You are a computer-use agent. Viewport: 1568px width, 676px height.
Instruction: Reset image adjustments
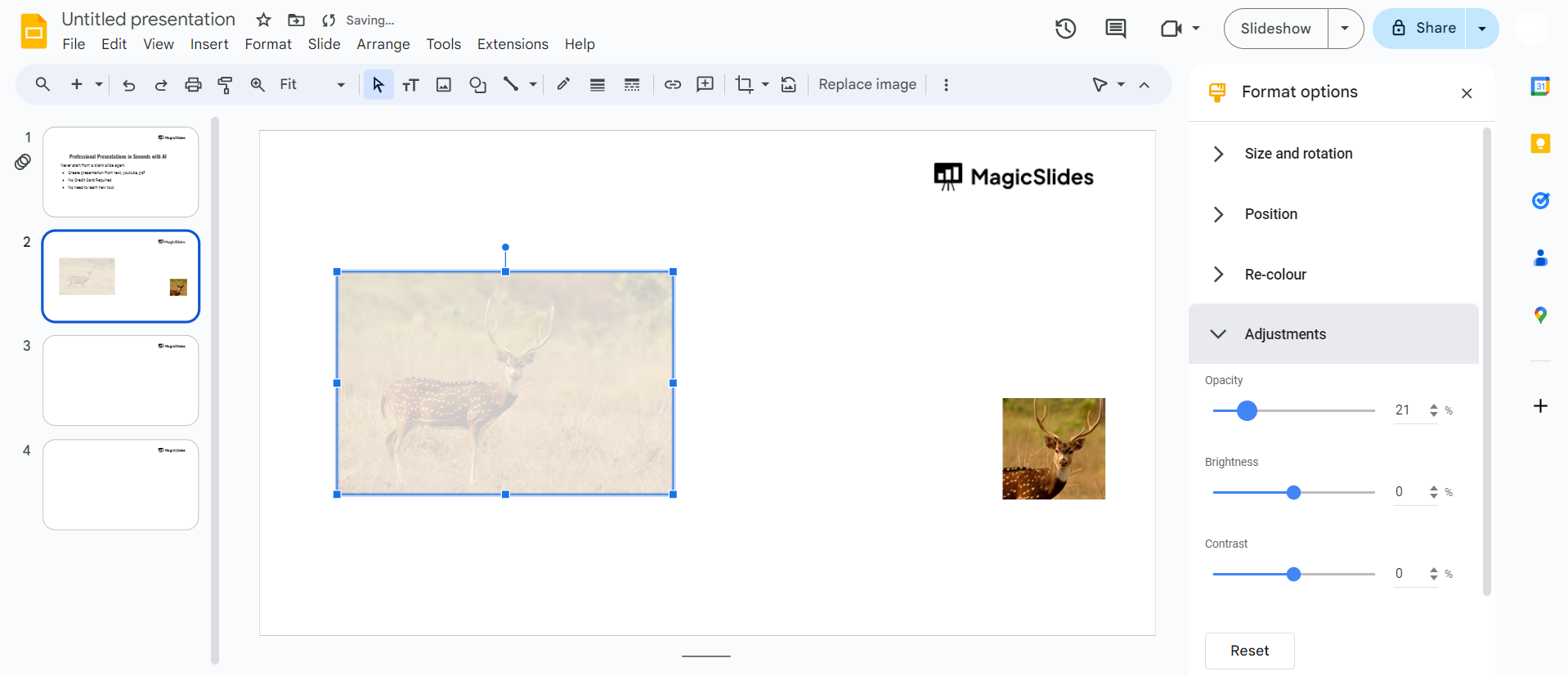point(1249,651)
